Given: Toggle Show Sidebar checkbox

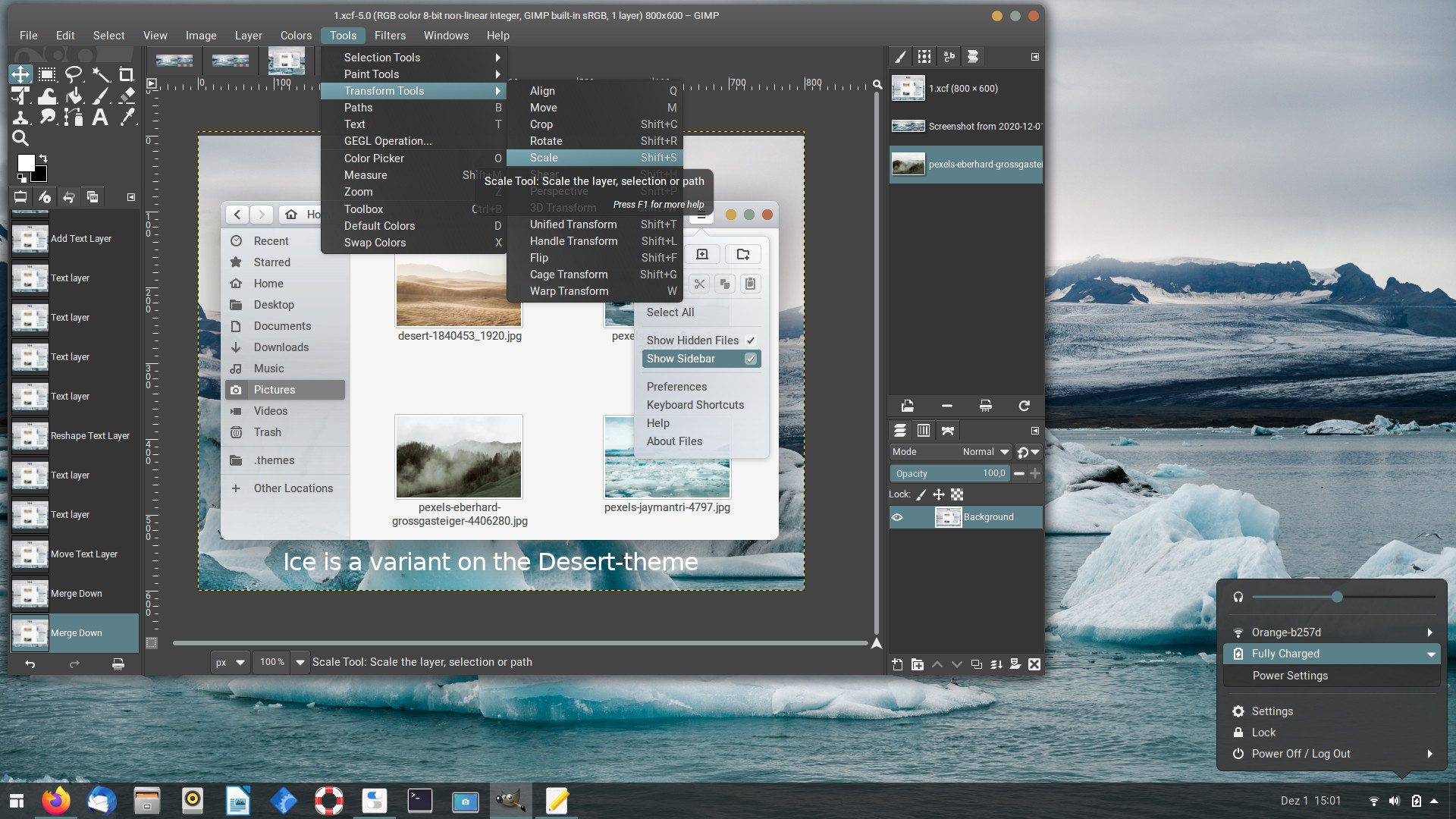Looking at the screenshot, I should 751,359.
